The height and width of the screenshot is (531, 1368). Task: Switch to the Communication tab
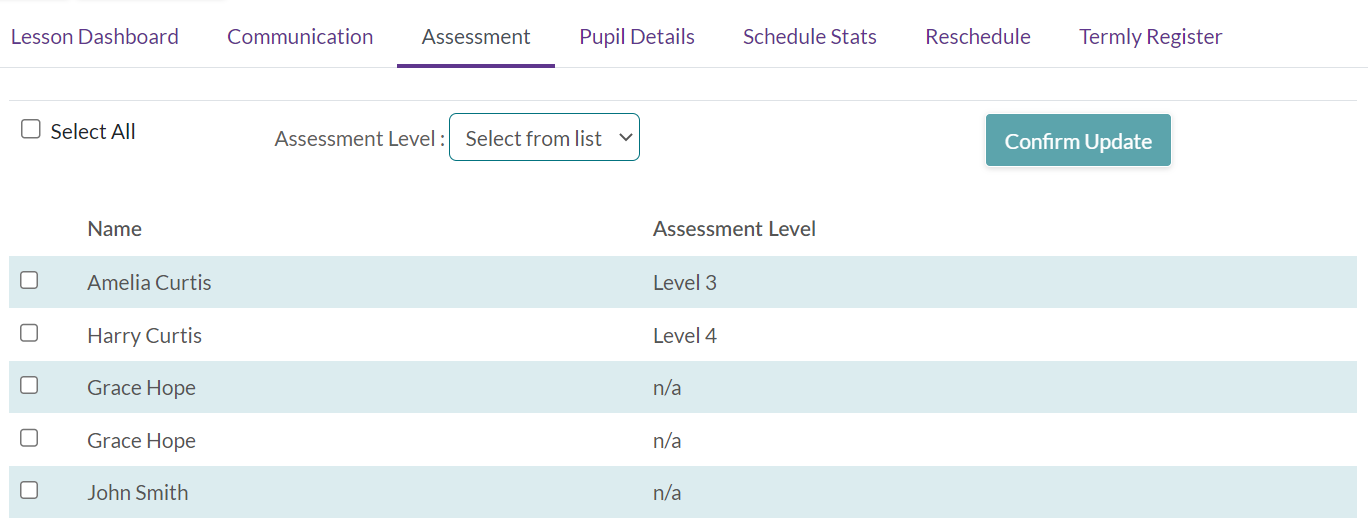point(300,37)
